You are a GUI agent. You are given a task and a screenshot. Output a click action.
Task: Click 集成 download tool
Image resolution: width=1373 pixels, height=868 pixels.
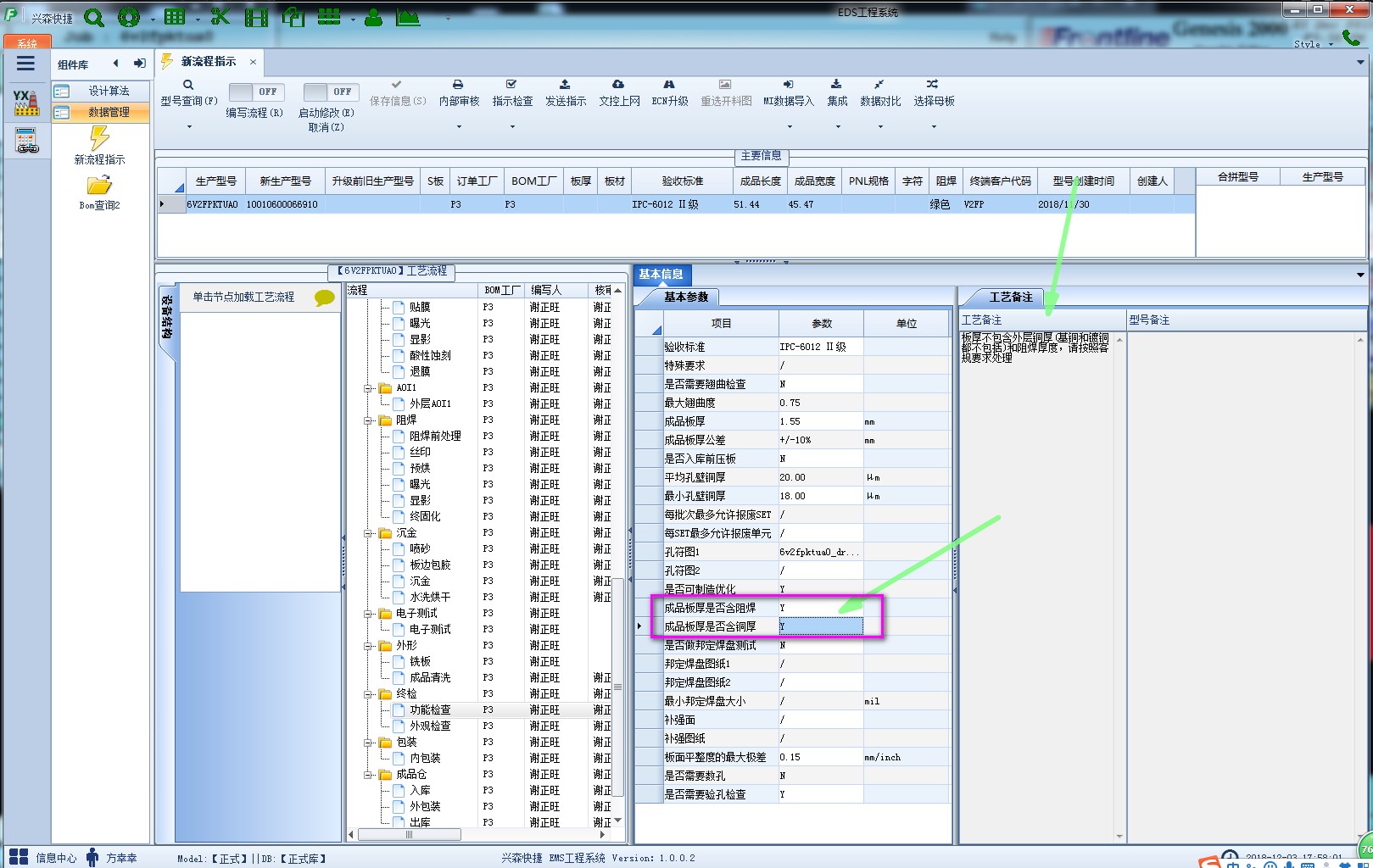tap(837, 92)
